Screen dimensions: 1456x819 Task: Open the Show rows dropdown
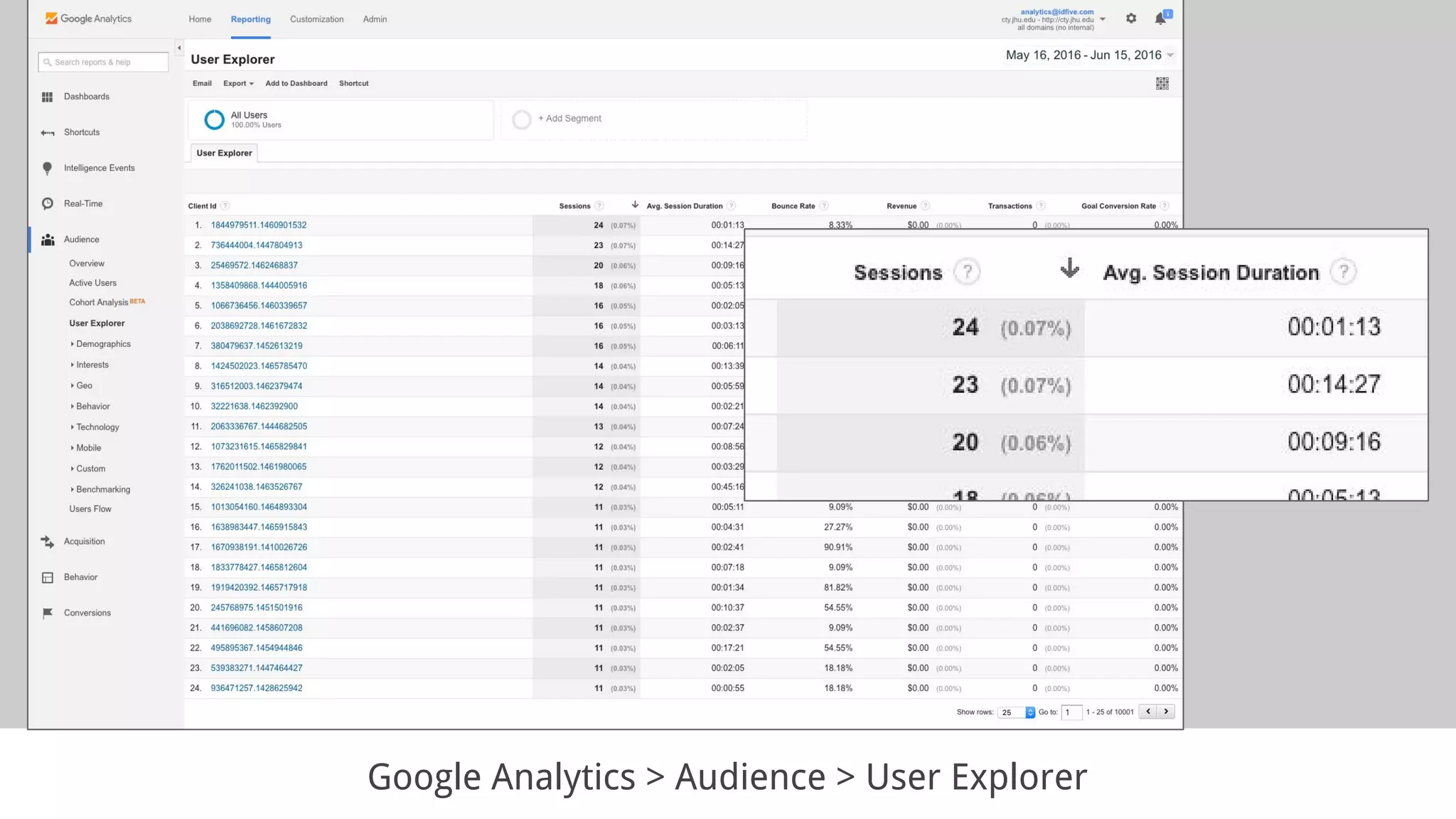pyautogui.click(x=1016, y=712)
